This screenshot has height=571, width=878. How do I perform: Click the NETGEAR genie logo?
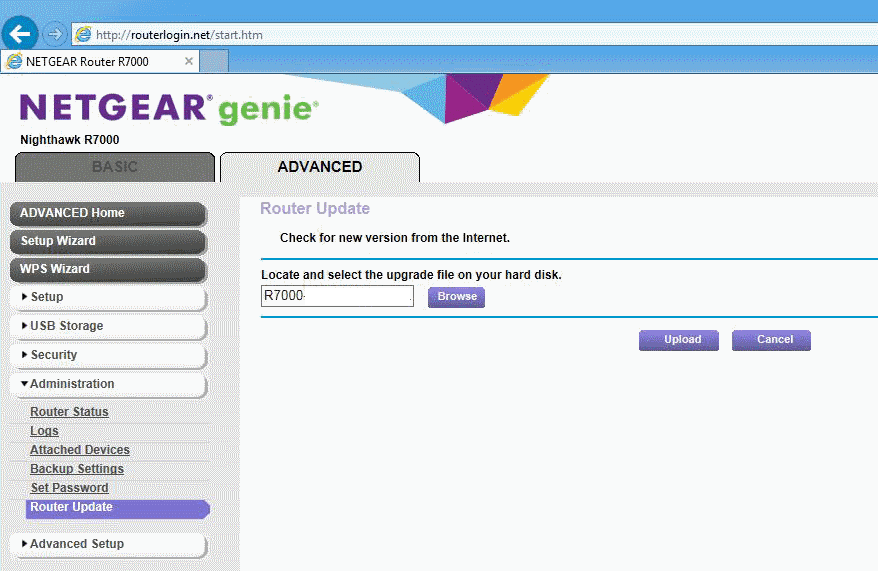169,109
